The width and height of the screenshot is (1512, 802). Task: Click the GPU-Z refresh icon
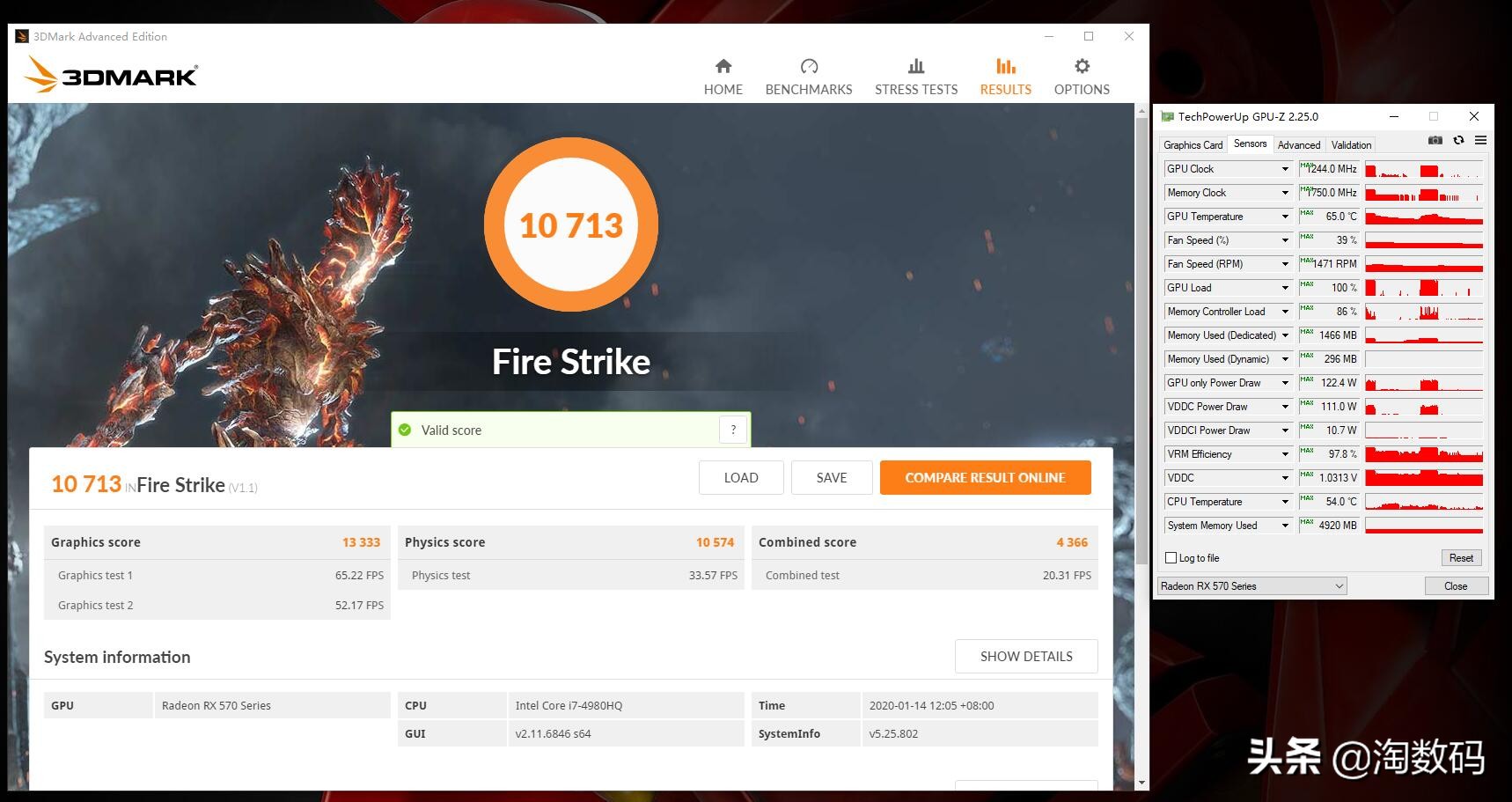(x=1458, y=140)
